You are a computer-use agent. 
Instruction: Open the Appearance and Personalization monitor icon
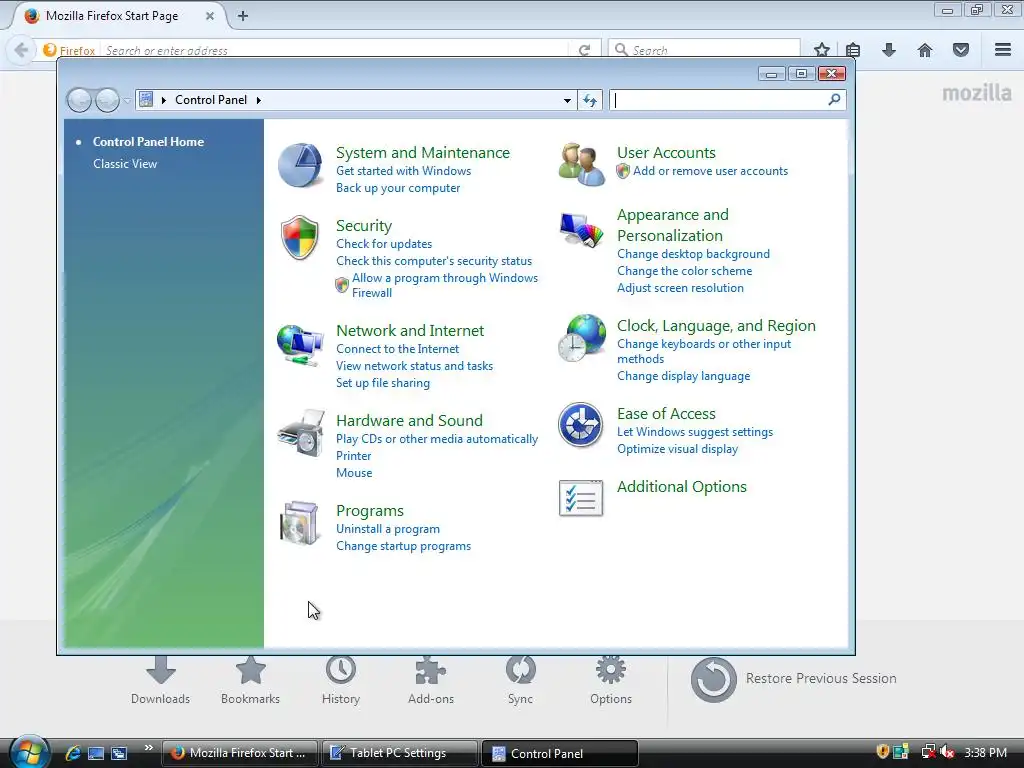581,230
